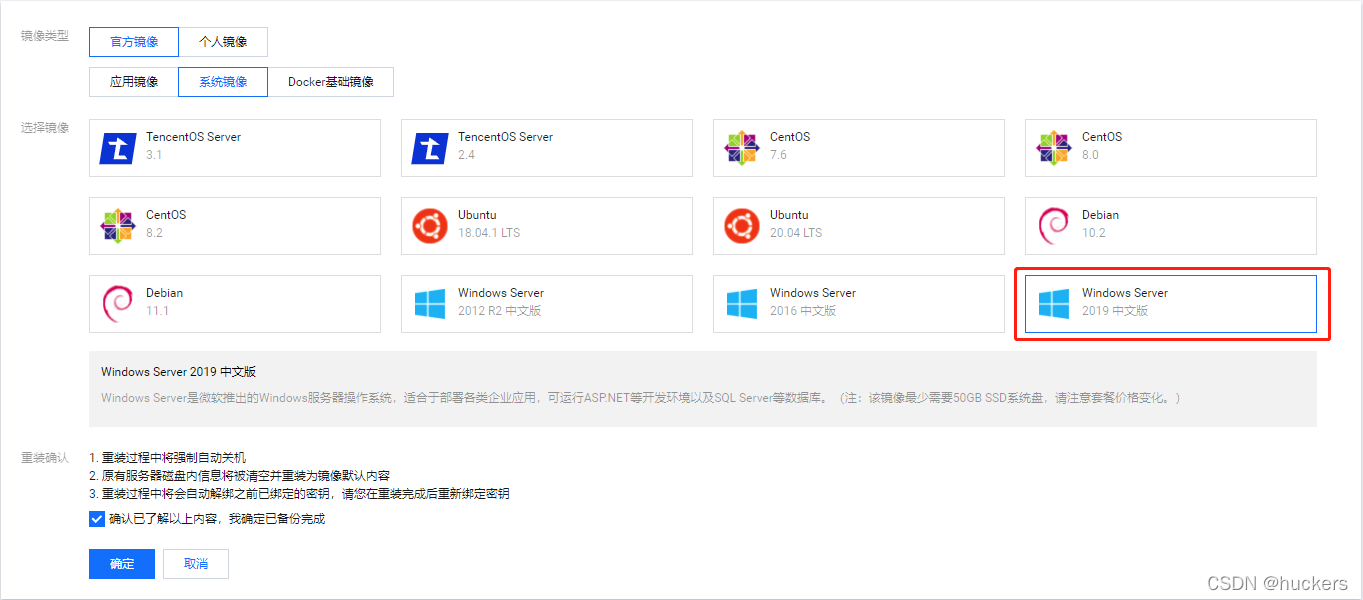
Task: Click the '选择镜像' label
Action: (45, 128)
